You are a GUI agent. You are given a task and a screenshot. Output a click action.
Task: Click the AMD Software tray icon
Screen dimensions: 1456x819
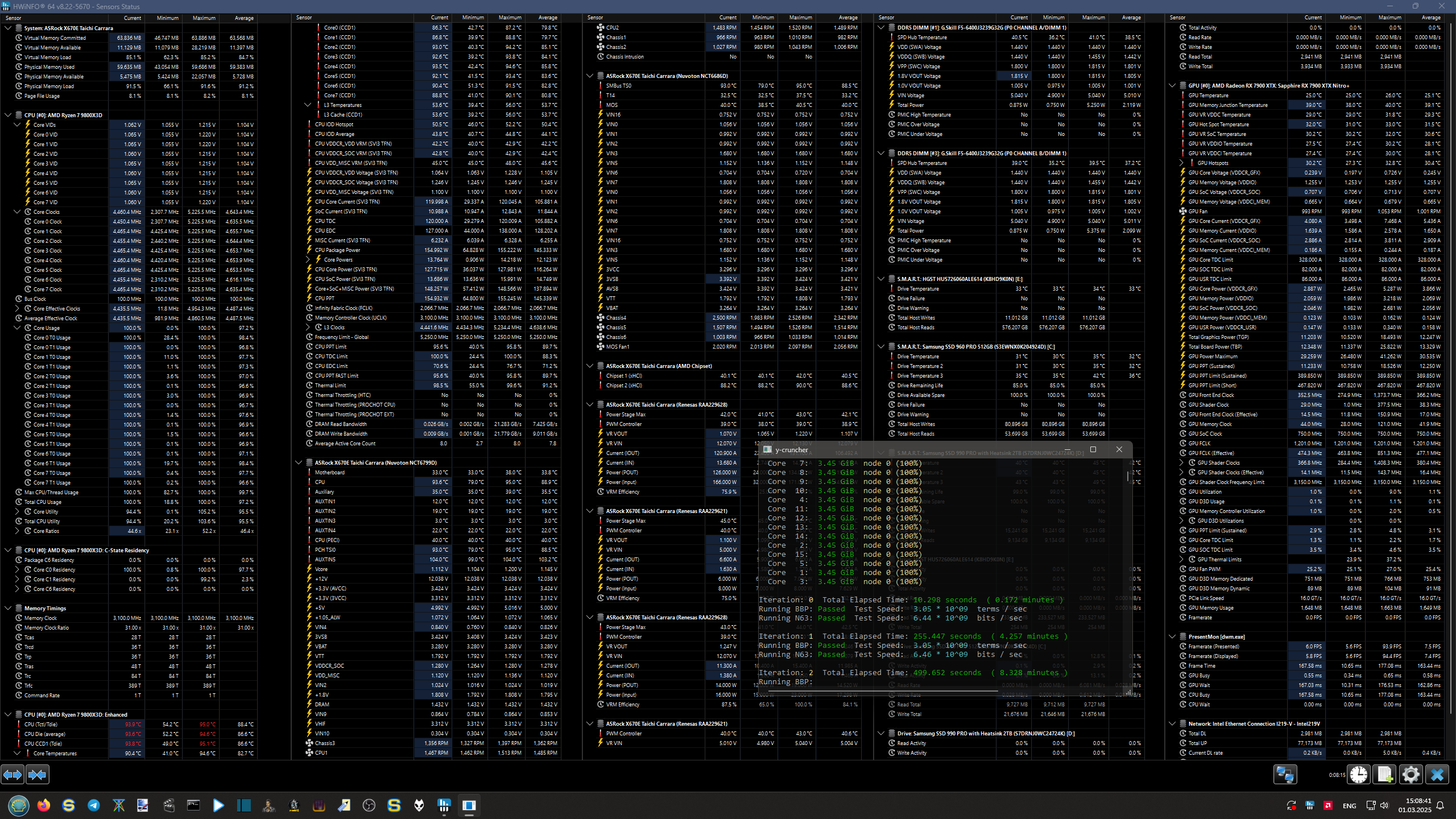tap(1328, 805)
